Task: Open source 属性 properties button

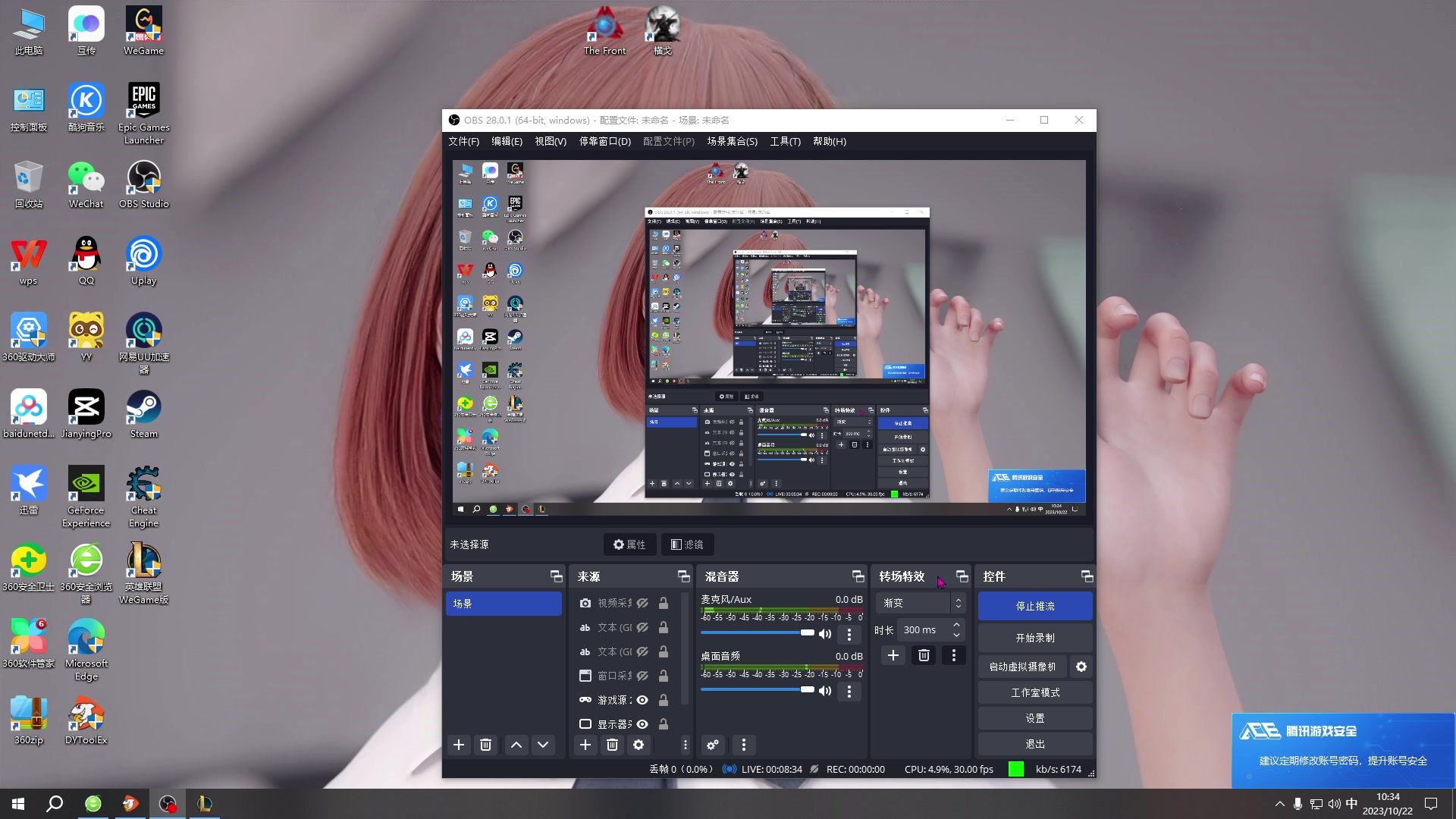Action: [x=629, y=544]
